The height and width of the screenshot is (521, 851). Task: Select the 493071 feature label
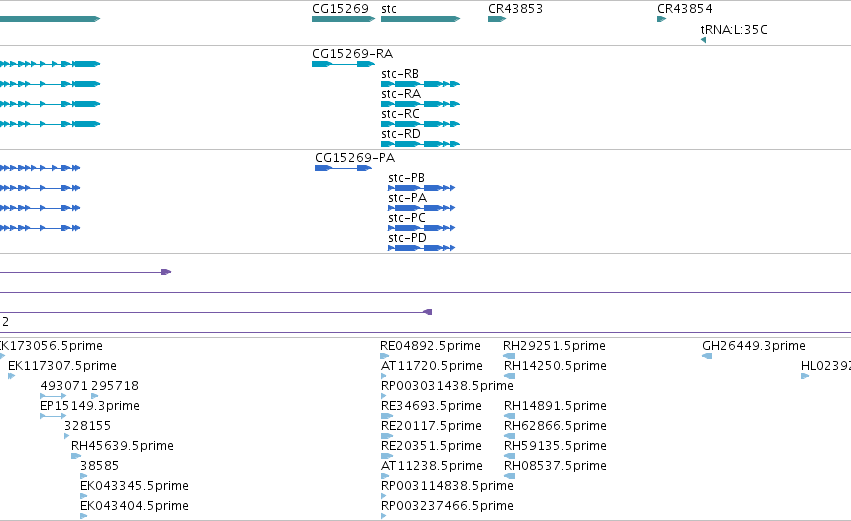tap(63, 386)
